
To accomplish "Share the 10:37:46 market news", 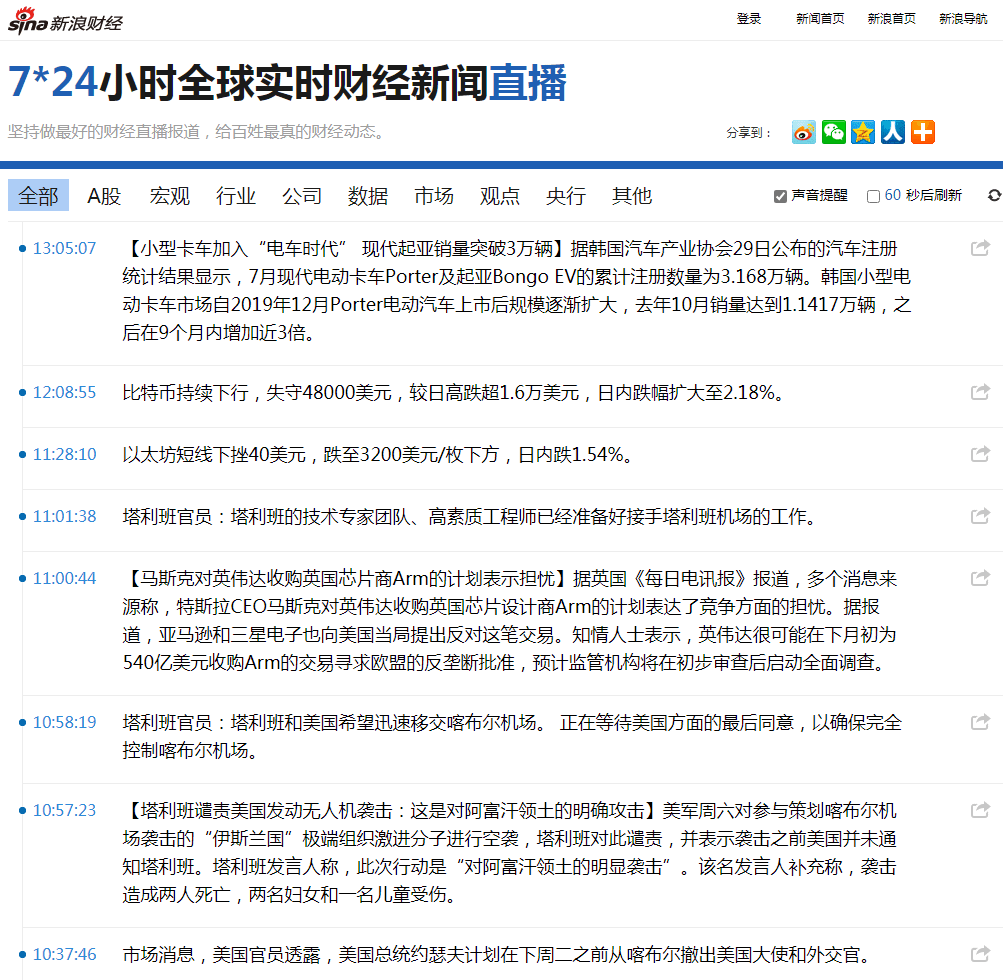I will point(980,954).
